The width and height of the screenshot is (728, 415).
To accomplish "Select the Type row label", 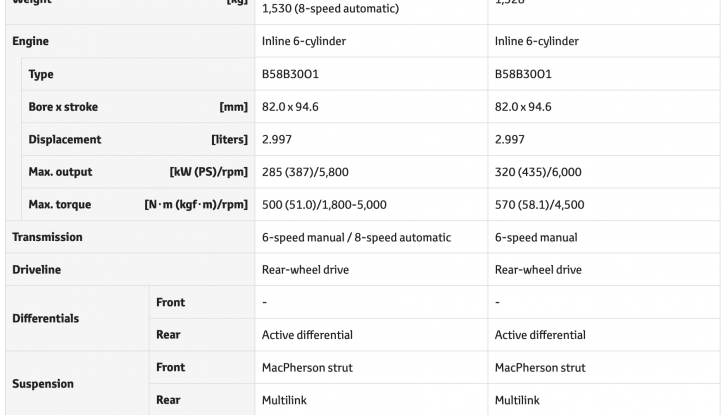I will tap(41, 75).
